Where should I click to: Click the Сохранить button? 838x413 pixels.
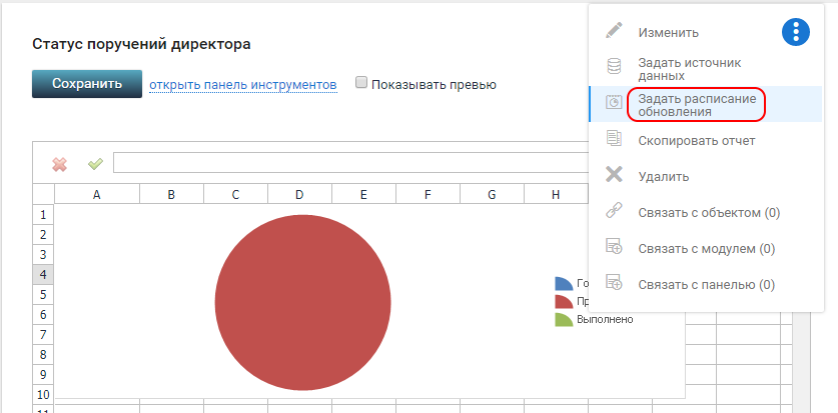point(87,84)
